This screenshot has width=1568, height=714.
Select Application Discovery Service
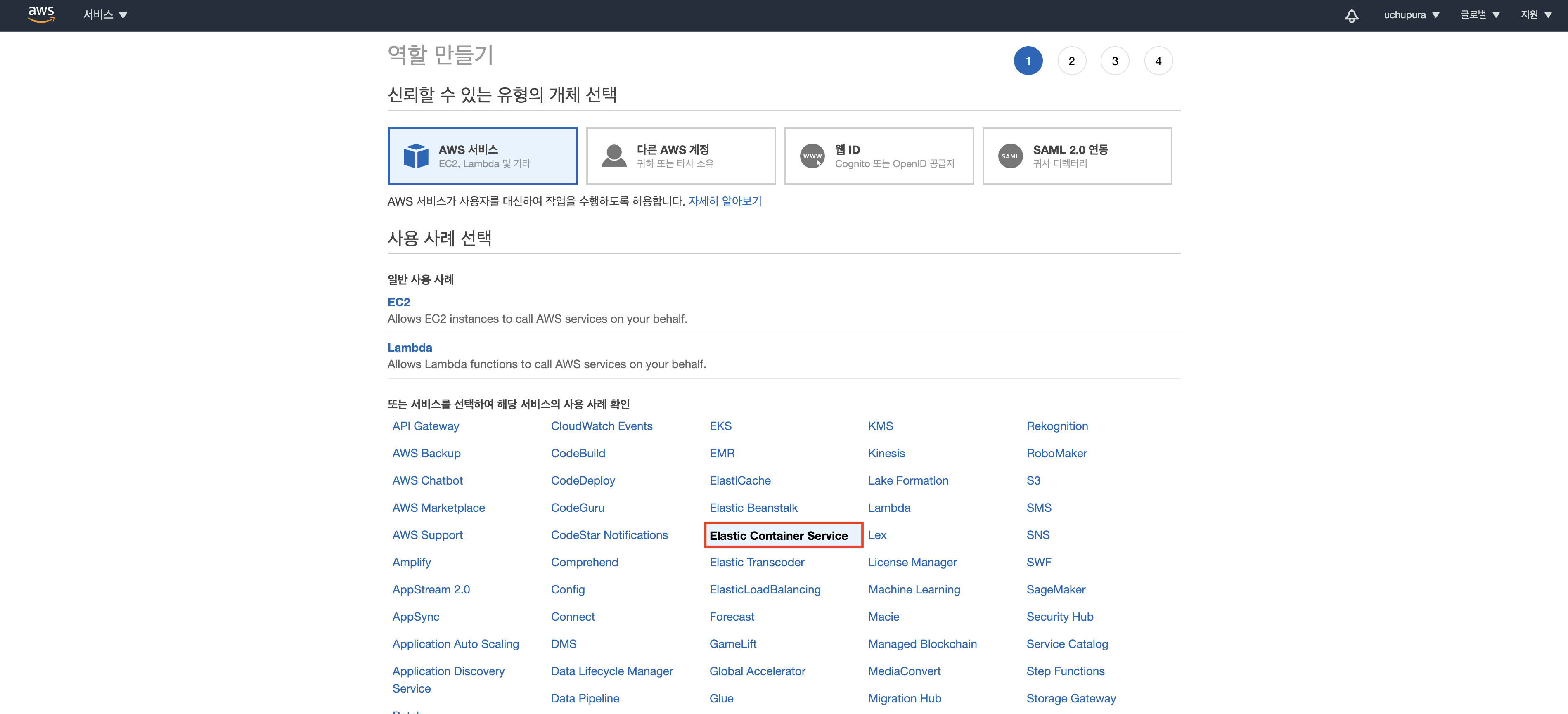(448, 680)
